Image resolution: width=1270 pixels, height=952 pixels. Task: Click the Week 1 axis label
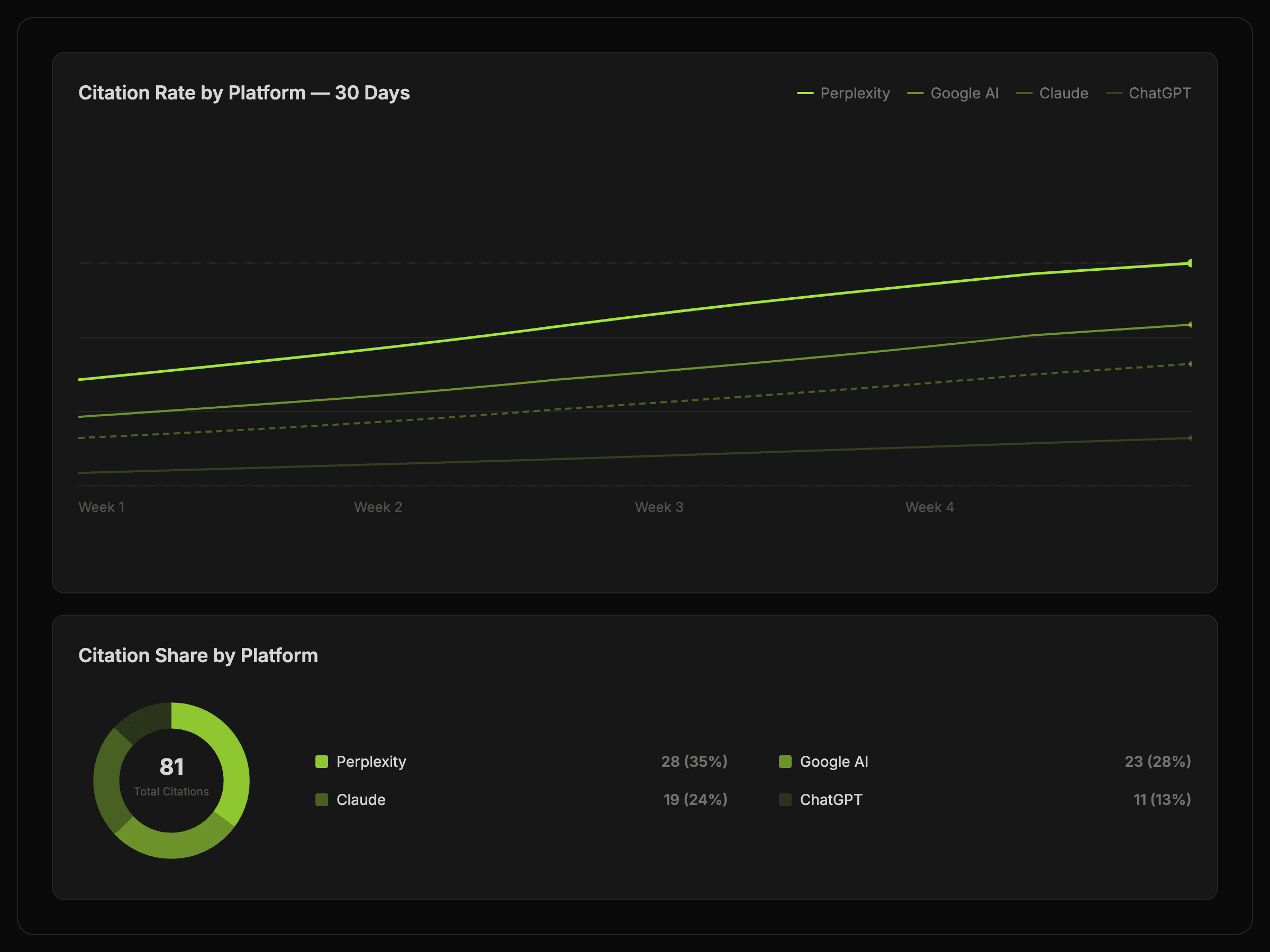pyautogui.click(x=101, y=507)
